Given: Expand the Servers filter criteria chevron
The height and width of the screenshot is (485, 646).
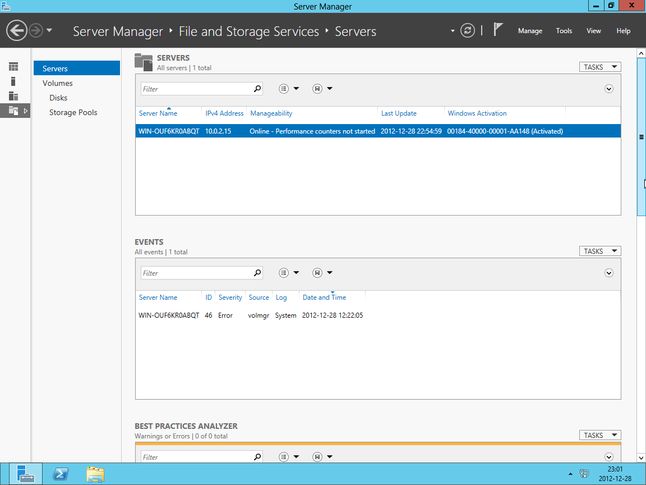Looking at the screenshot, I should point(609,89).
